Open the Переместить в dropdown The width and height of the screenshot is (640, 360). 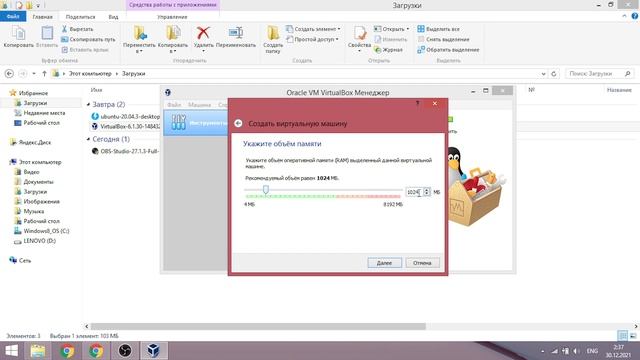pos(139,47)
